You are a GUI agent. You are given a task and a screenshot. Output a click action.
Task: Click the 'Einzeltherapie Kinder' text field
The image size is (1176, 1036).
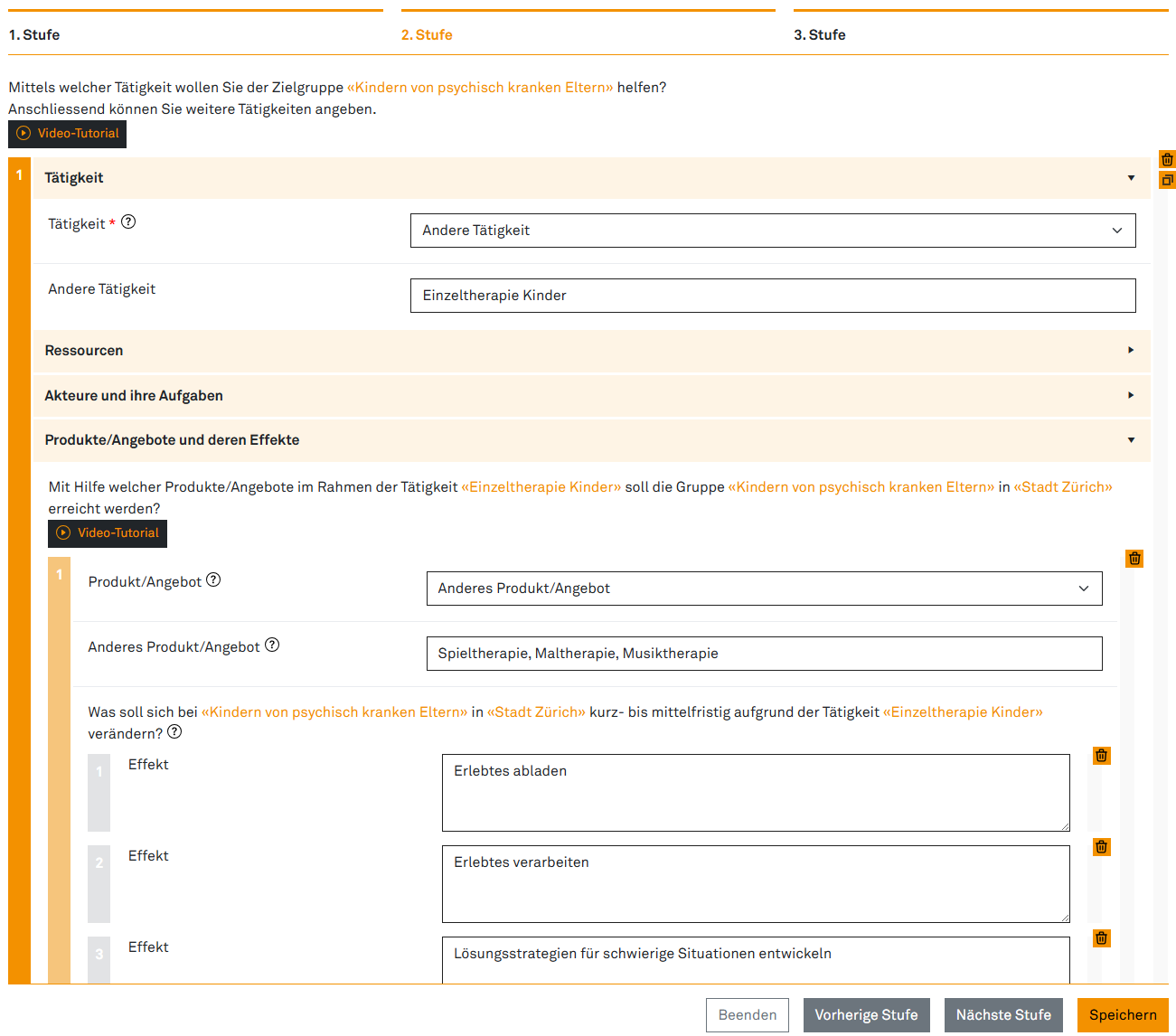[x=772, y=296]
